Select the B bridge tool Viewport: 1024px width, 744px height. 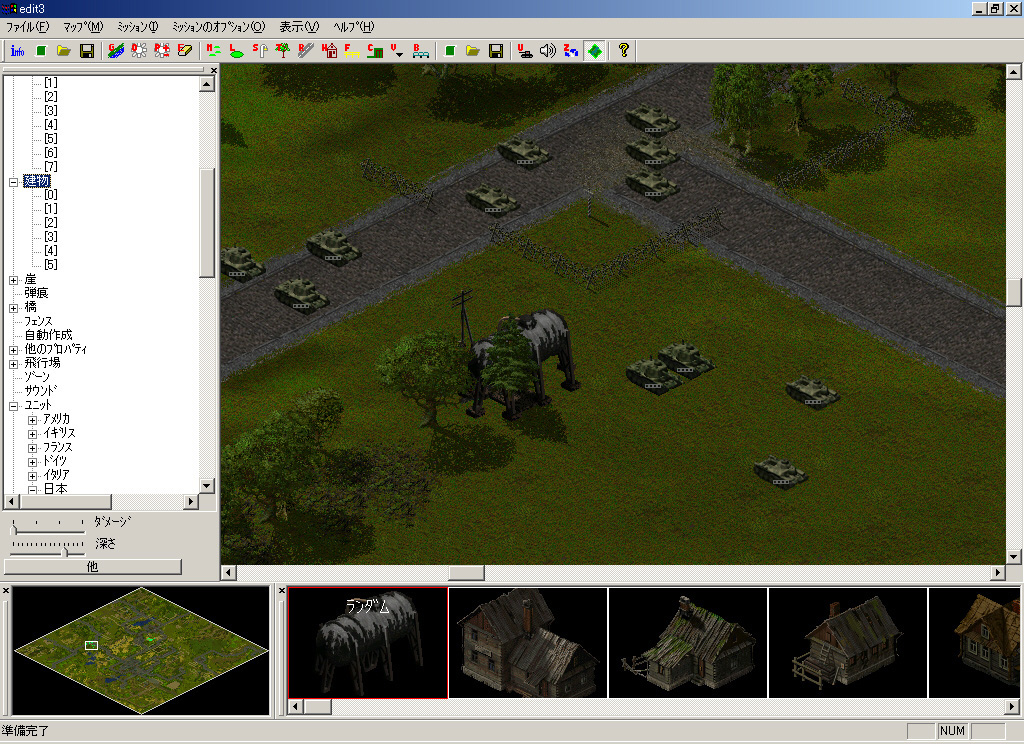point(421,51)
